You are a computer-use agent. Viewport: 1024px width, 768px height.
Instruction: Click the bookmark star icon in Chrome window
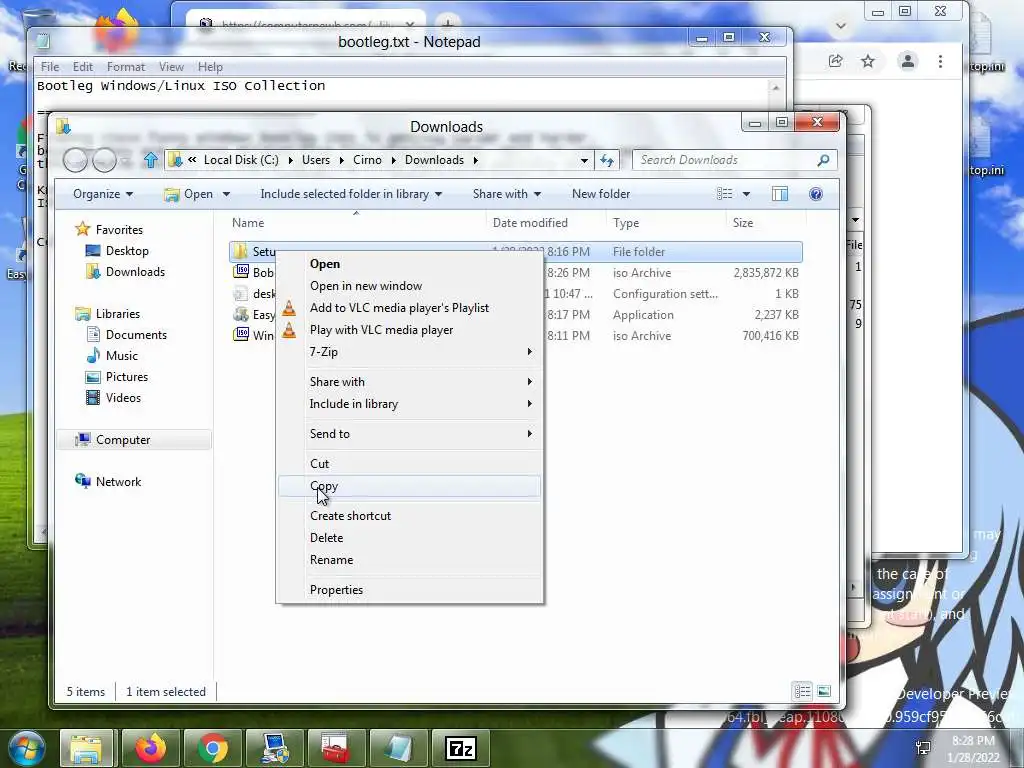(867, 61)
